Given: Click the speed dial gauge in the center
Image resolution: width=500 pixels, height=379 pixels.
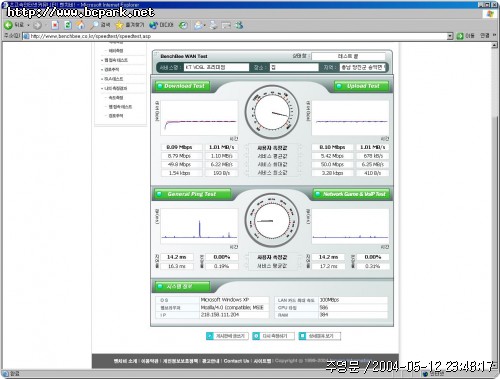Looking at the screenshot, I should pyautogui.click(x=272, y=113).
